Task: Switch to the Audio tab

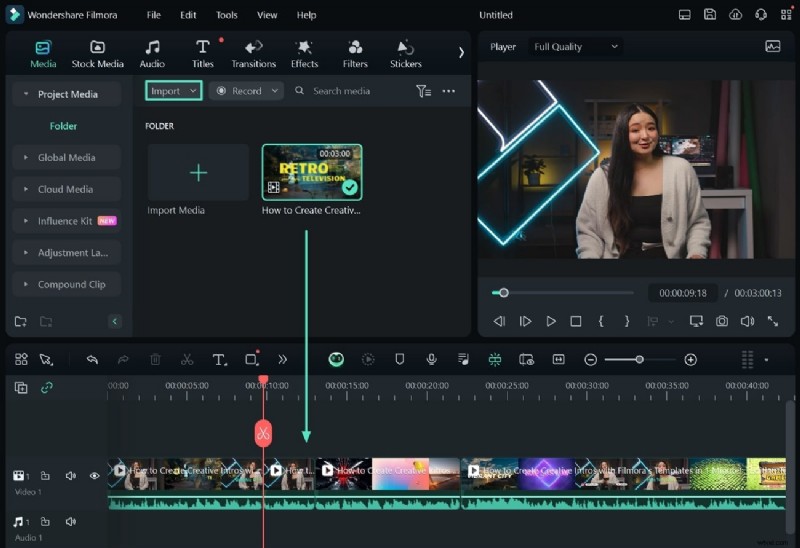Action: pyautogui.click(x=152, y=54)
